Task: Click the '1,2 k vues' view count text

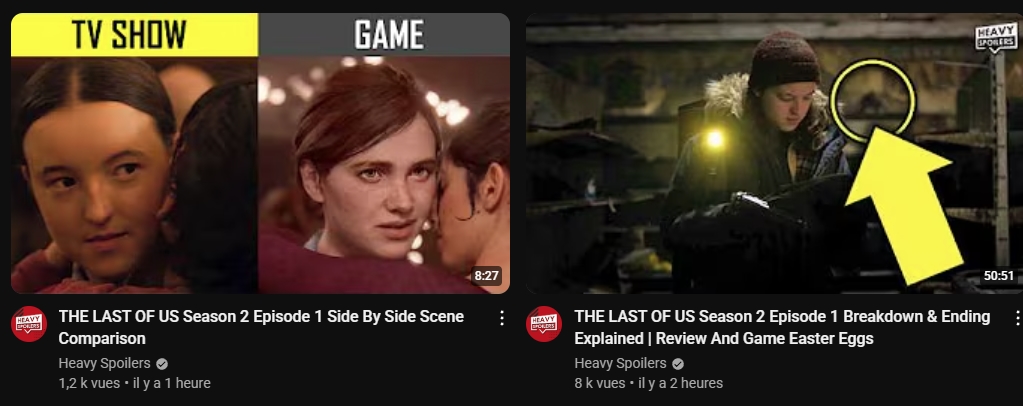Action: click(89, 383)
